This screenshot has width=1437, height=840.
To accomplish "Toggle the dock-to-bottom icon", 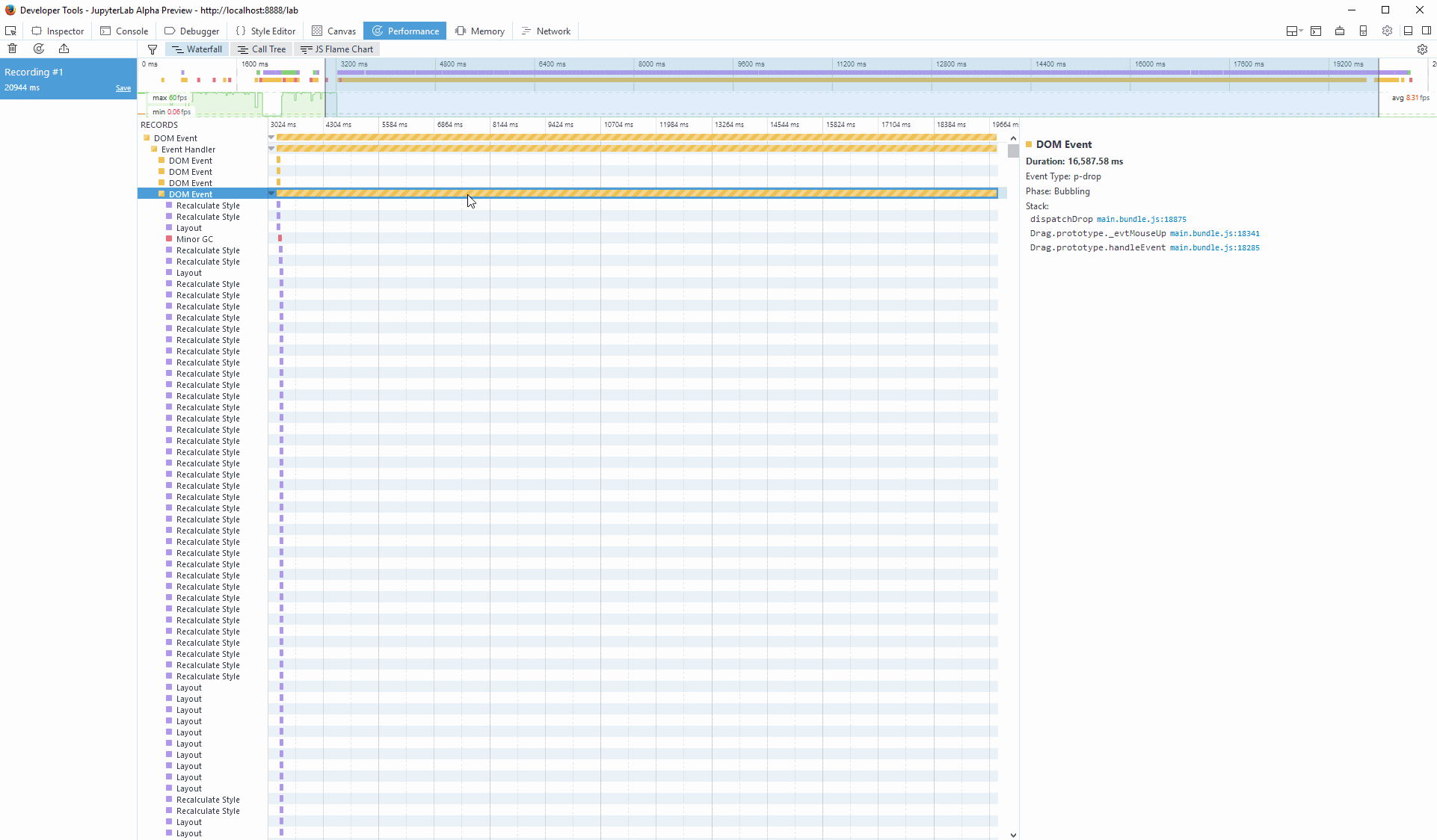I will point(1409,31).
